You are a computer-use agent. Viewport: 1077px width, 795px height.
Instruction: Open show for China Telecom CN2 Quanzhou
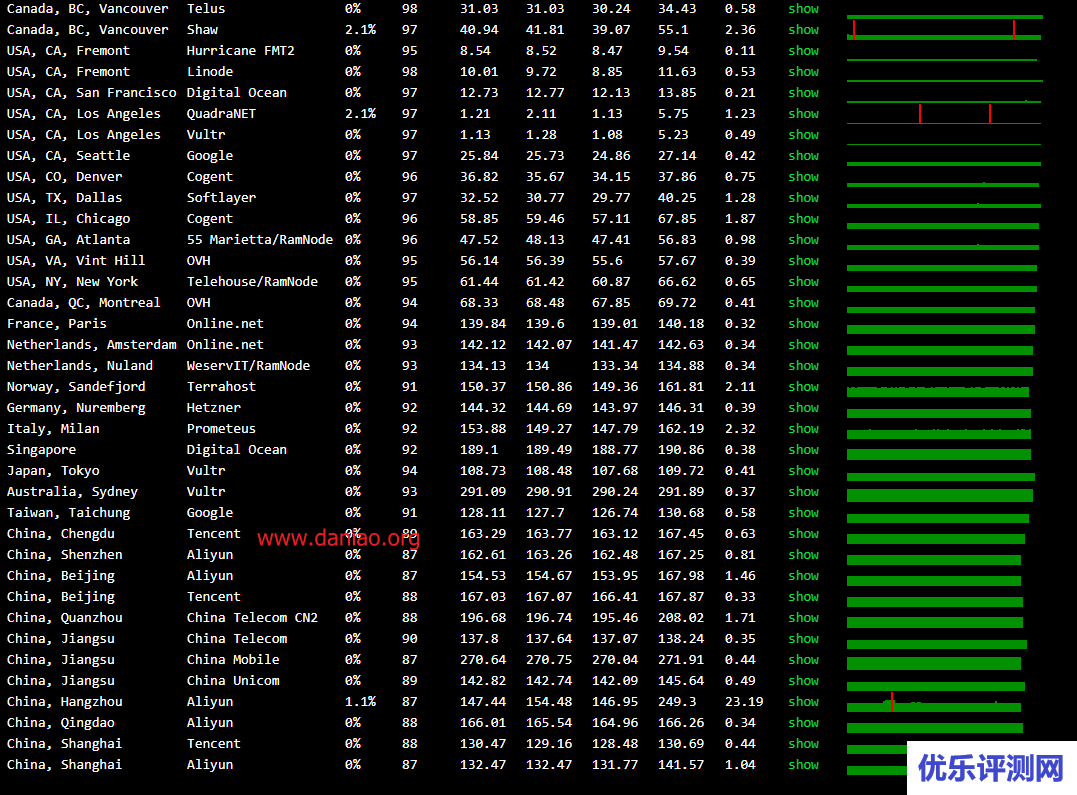click(x=803, y=618)
